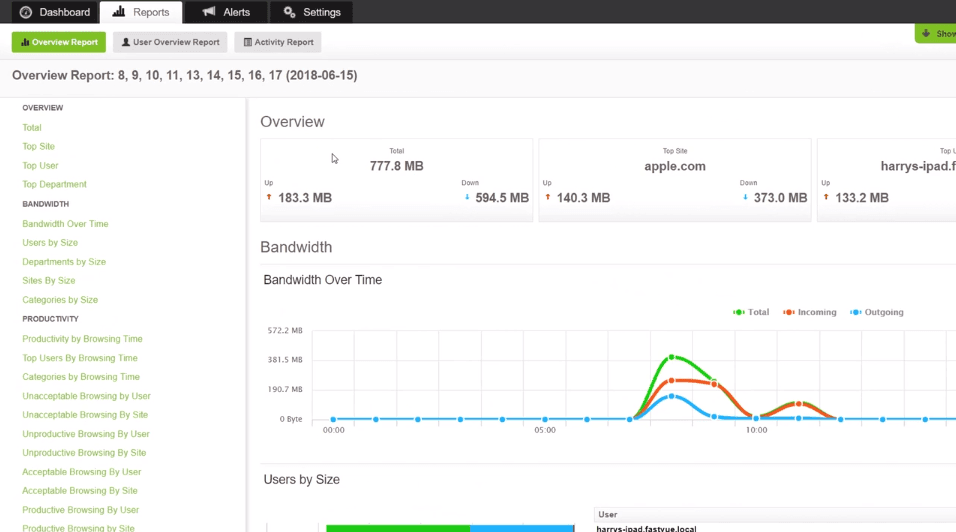Open the User Overview Report
Screen dimensions: 956x532
pos(170,42)
